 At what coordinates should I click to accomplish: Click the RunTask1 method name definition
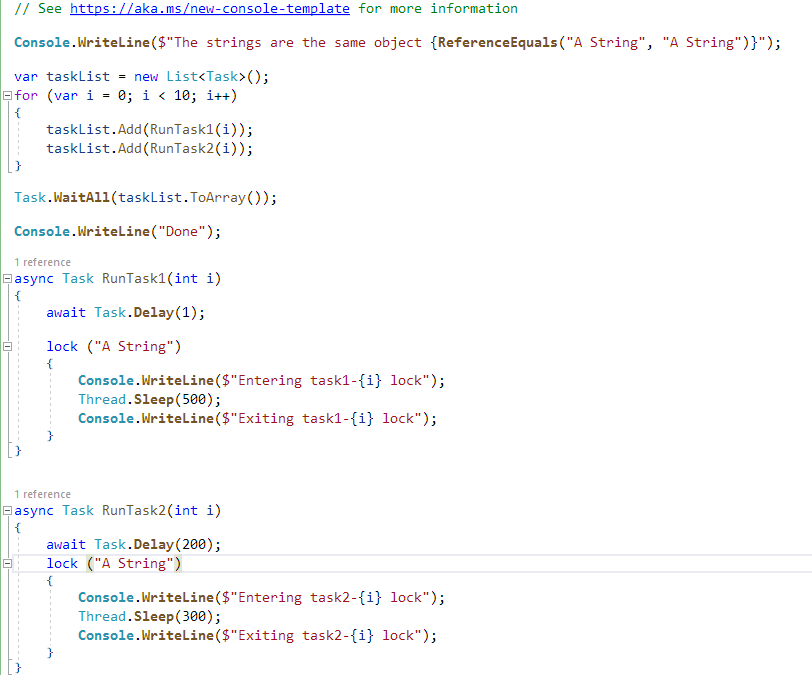click(x=134, y=279)
